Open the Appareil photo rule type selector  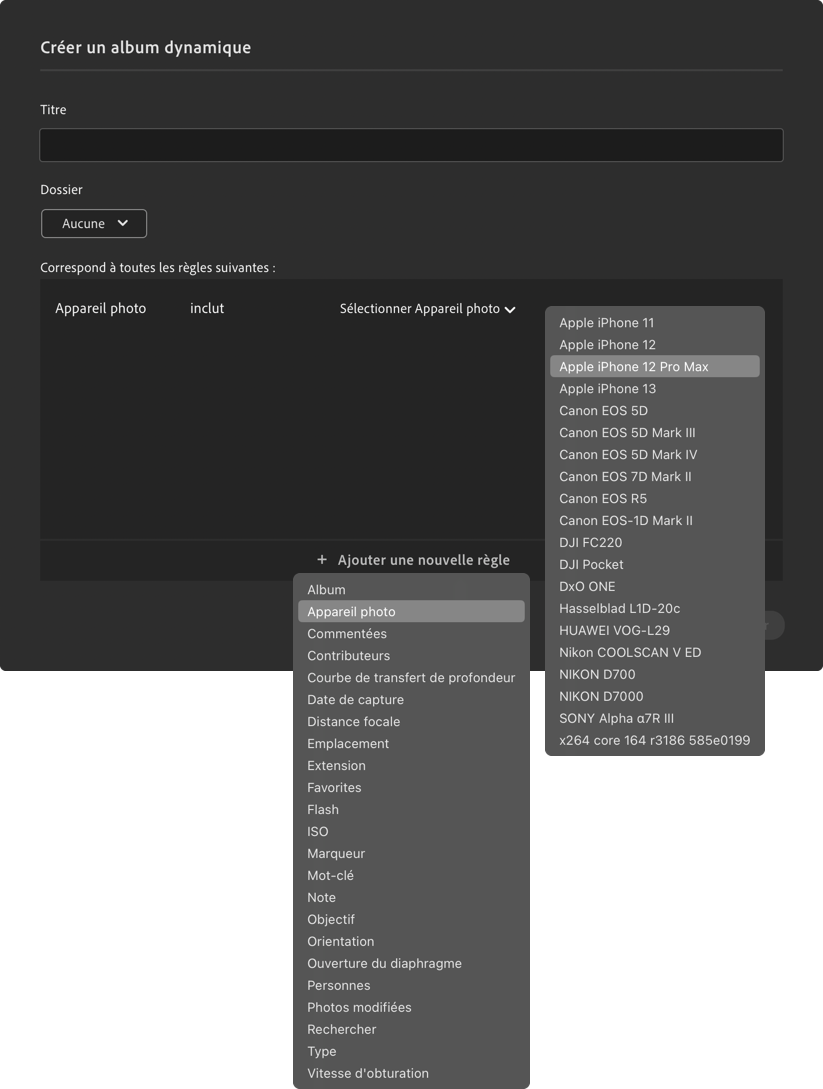click(x=101, y=308)
